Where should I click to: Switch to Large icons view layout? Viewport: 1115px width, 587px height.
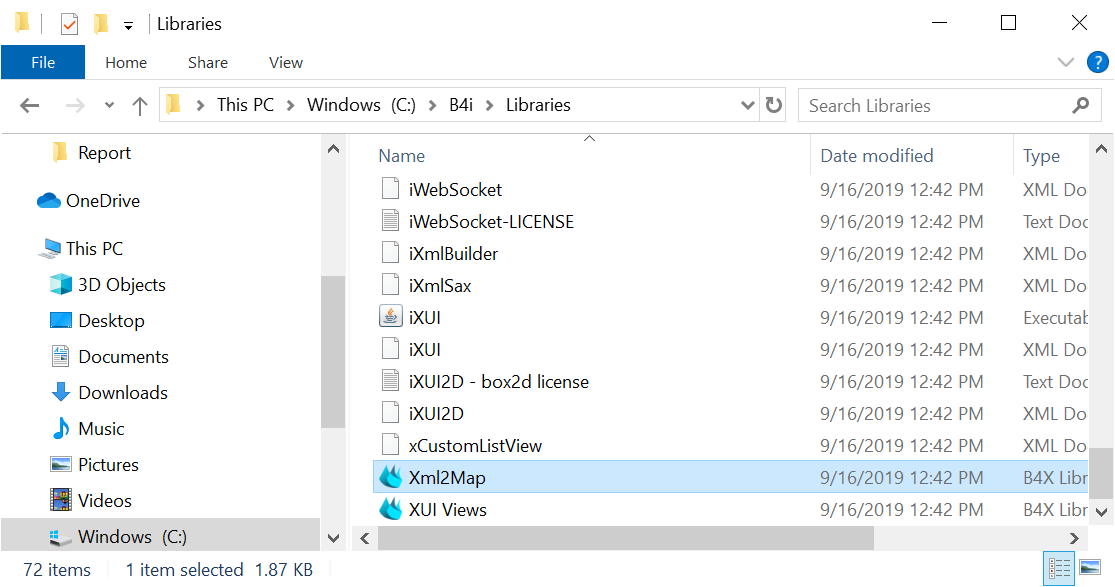(x=1088, y=569)
